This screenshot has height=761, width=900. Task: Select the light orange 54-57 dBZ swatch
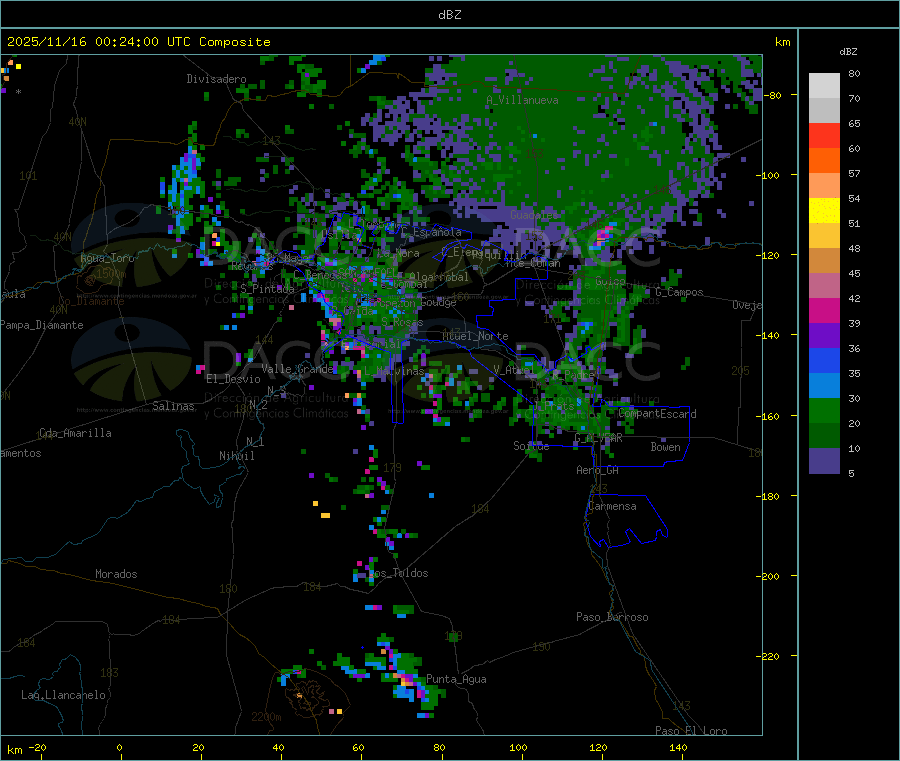pos(824,185)
